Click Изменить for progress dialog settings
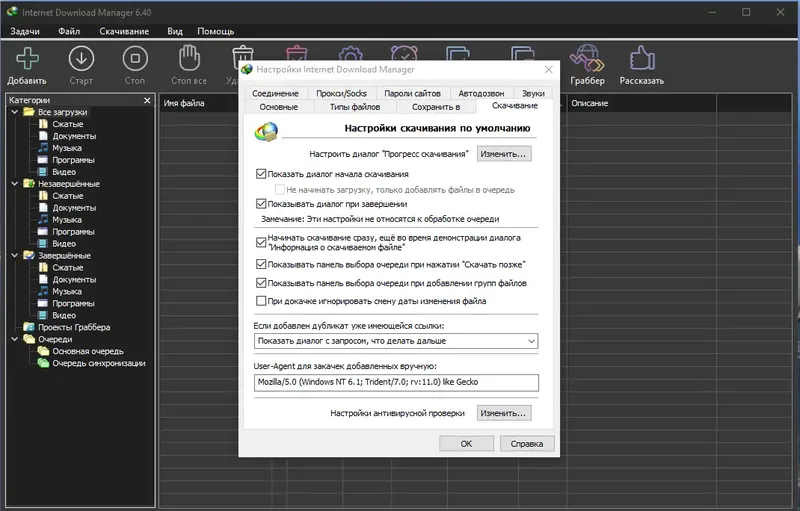800x511 pixels. [x=504, y=154]
